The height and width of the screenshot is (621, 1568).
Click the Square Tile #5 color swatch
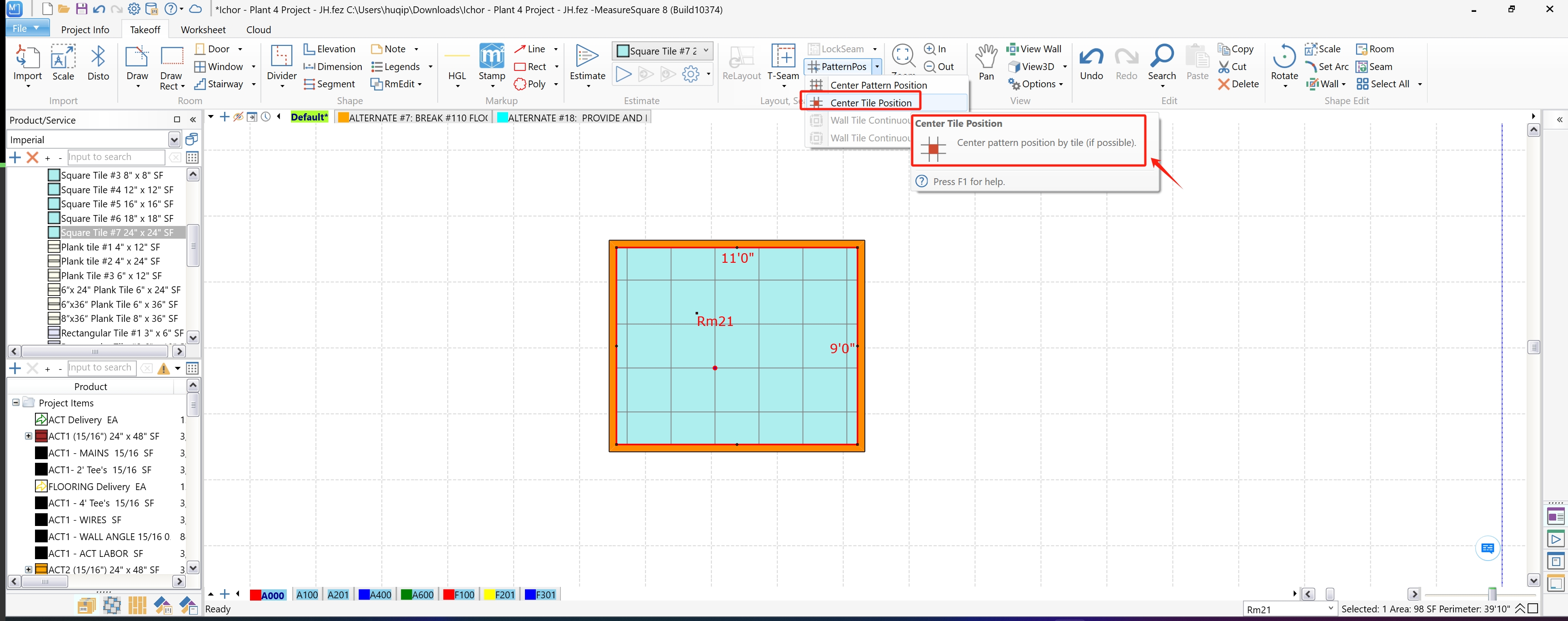[x=54, y=204]
